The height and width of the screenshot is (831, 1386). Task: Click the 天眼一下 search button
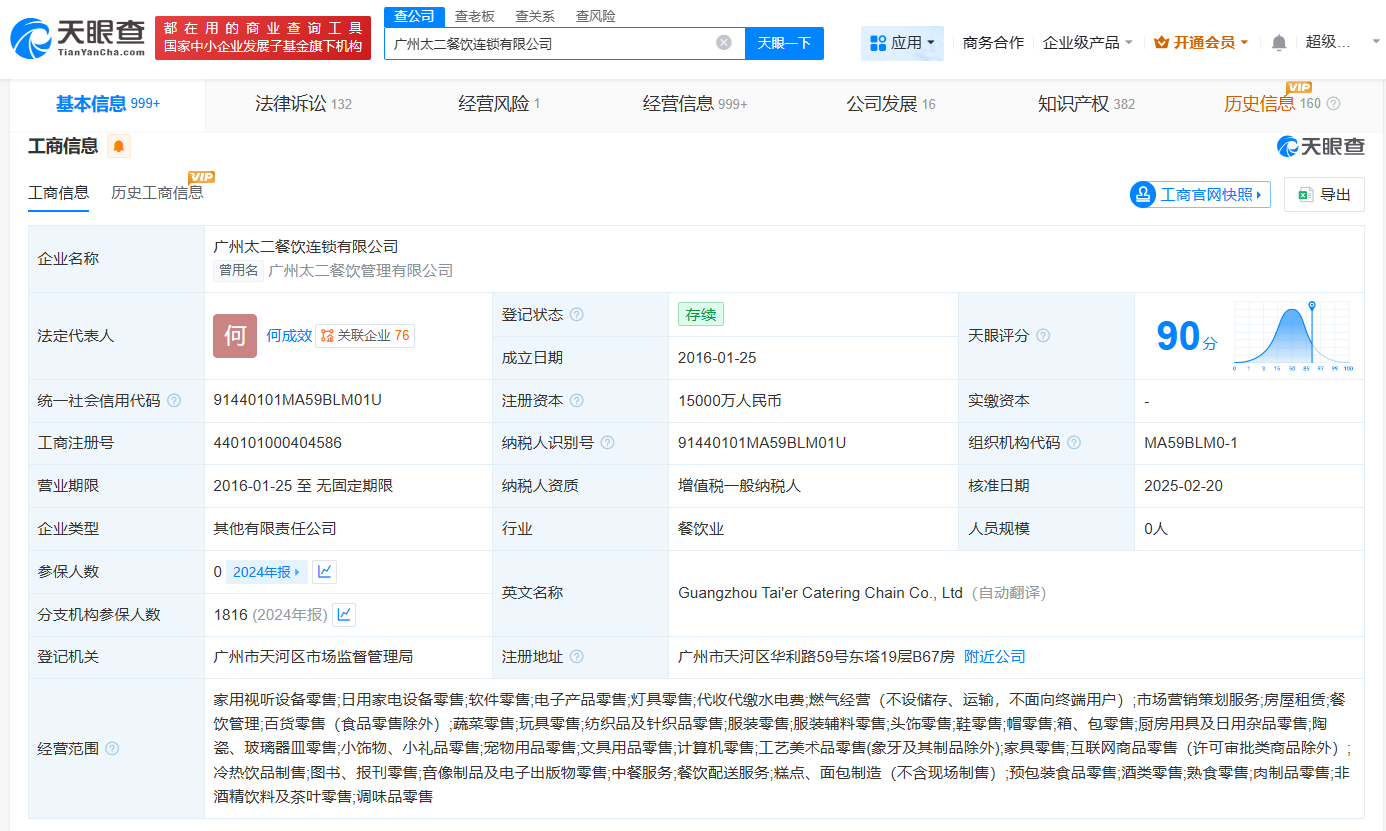pos(784,42)
